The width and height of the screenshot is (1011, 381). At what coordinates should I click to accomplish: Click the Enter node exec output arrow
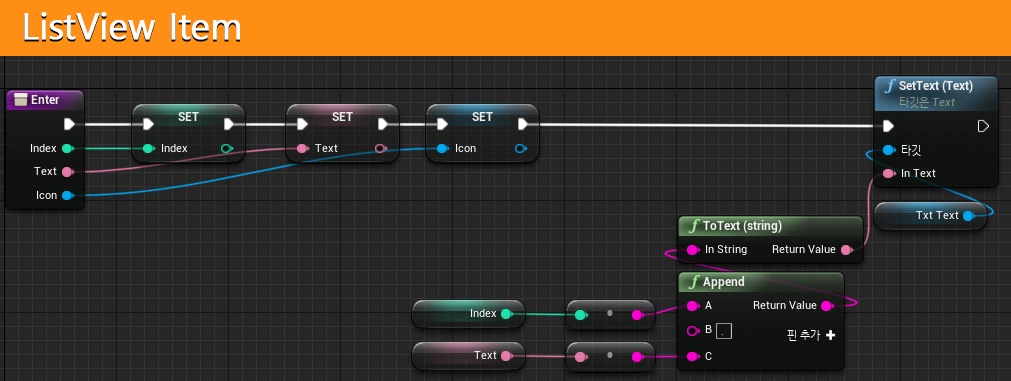[x=70, y=124]
